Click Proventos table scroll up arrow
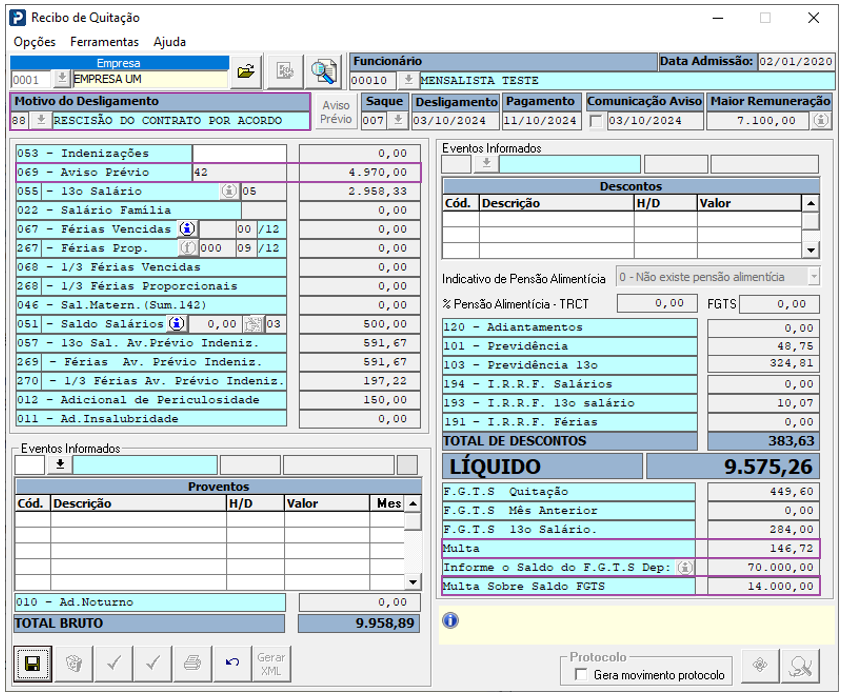The width and height of the screenshot is (844, 696). click(413, 504)
